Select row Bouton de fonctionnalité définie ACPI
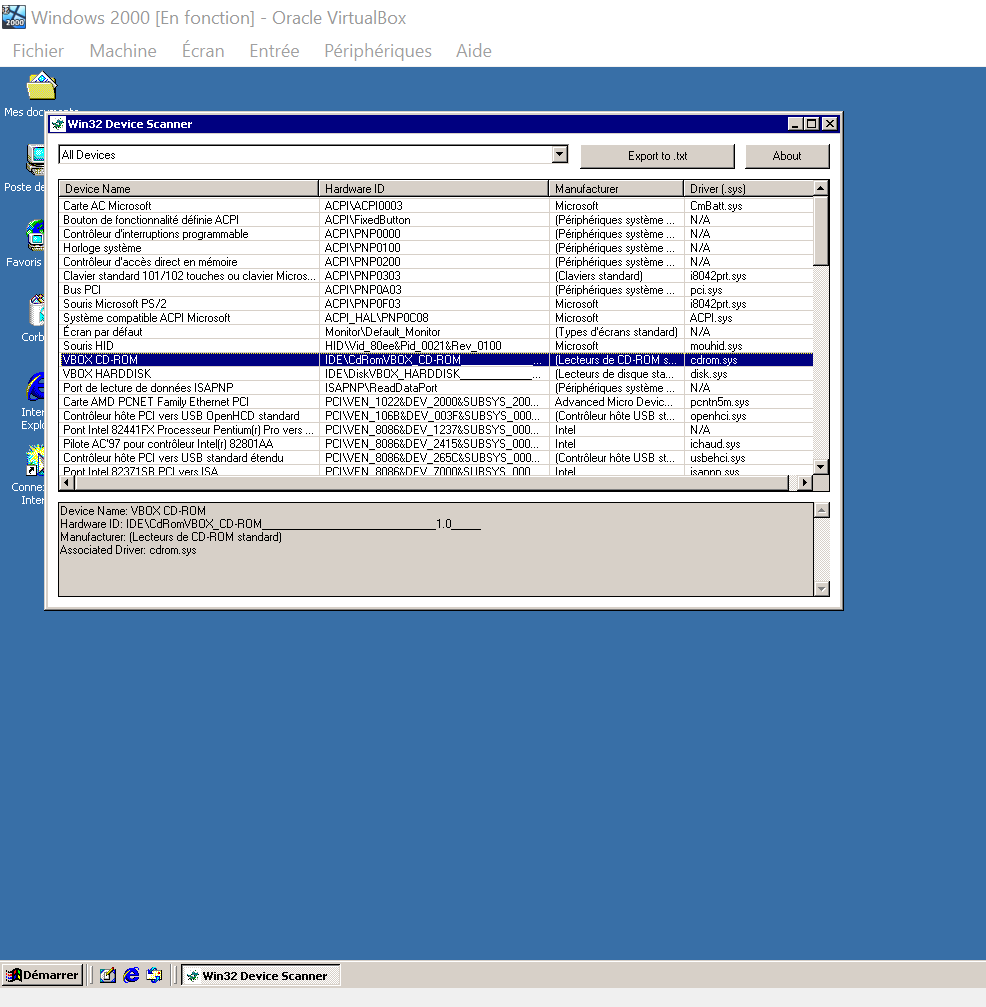 436,220
